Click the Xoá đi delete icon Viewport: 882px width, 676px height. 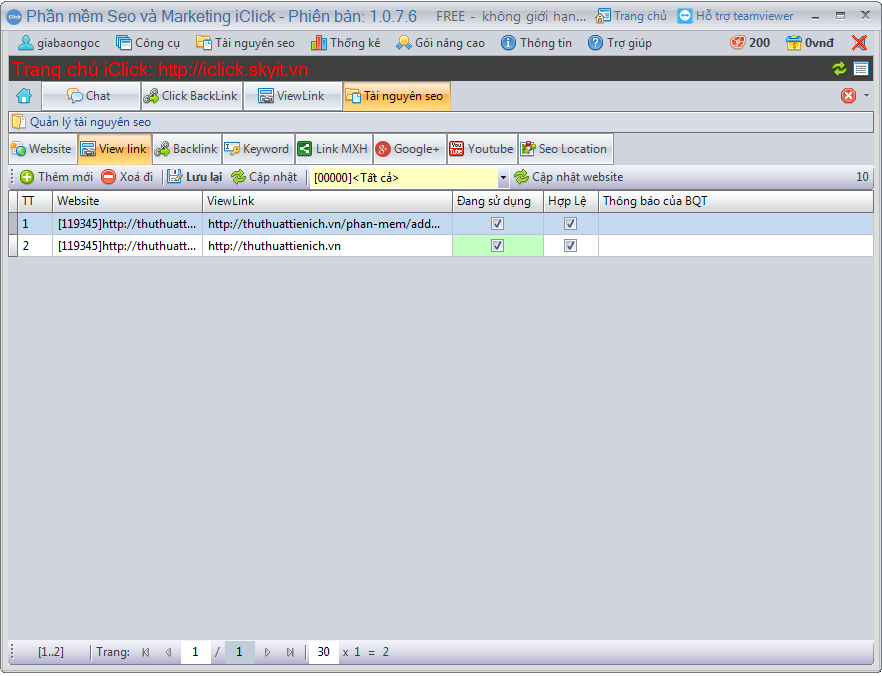click(108, 177)
